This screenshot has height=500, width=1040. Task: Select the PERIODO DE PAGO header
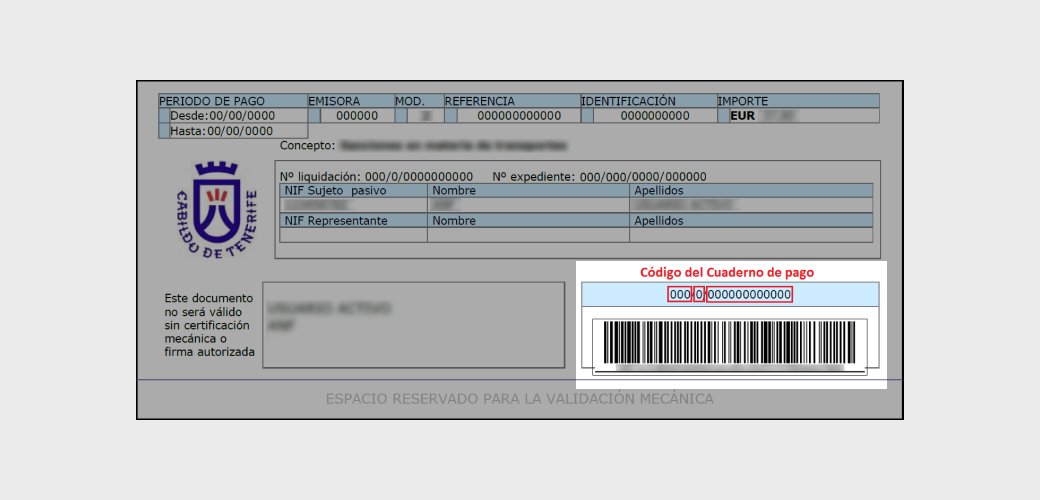click(233, 101)
